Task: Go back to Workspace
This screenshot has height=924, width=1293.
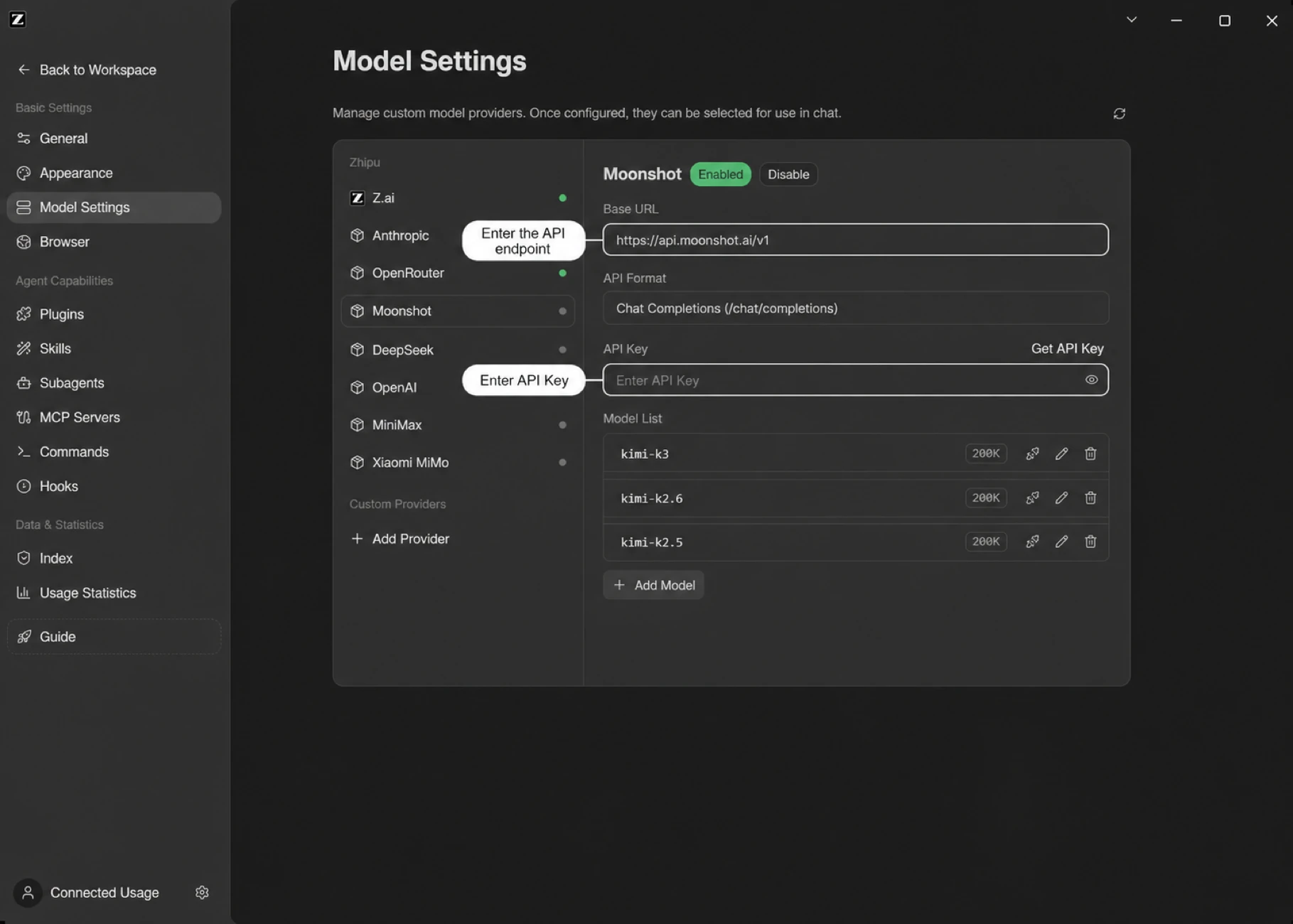Action: (x=87, y=70)
